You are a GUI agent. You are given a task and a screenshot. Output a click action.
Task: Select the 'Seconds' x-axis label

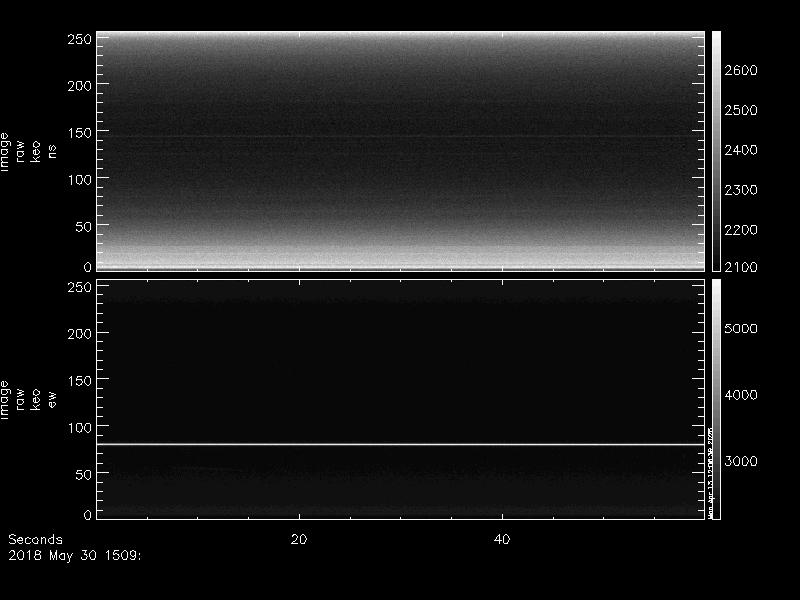(35, 539)
